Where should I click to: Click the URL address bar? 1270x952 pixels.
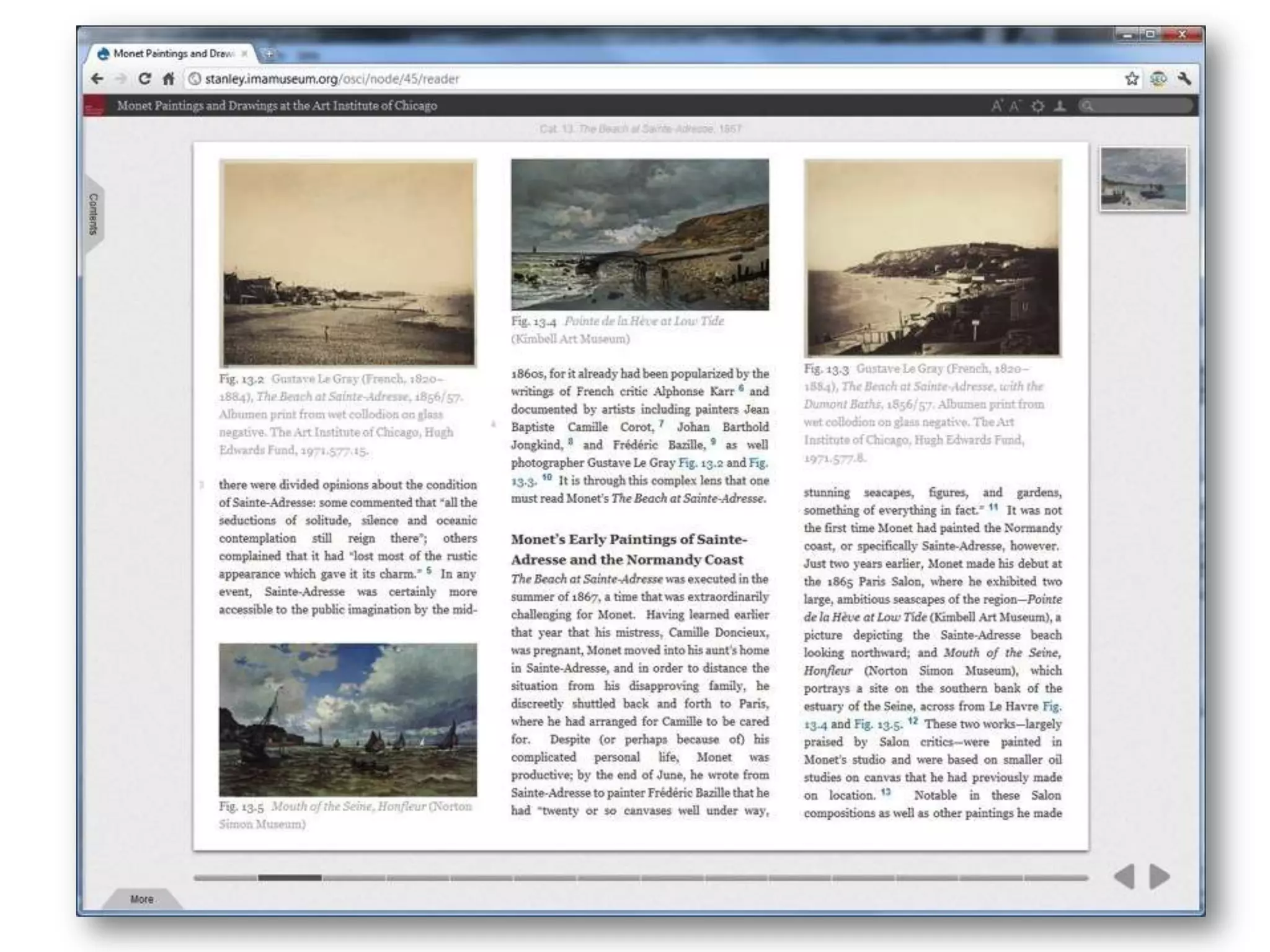point(651,79)
